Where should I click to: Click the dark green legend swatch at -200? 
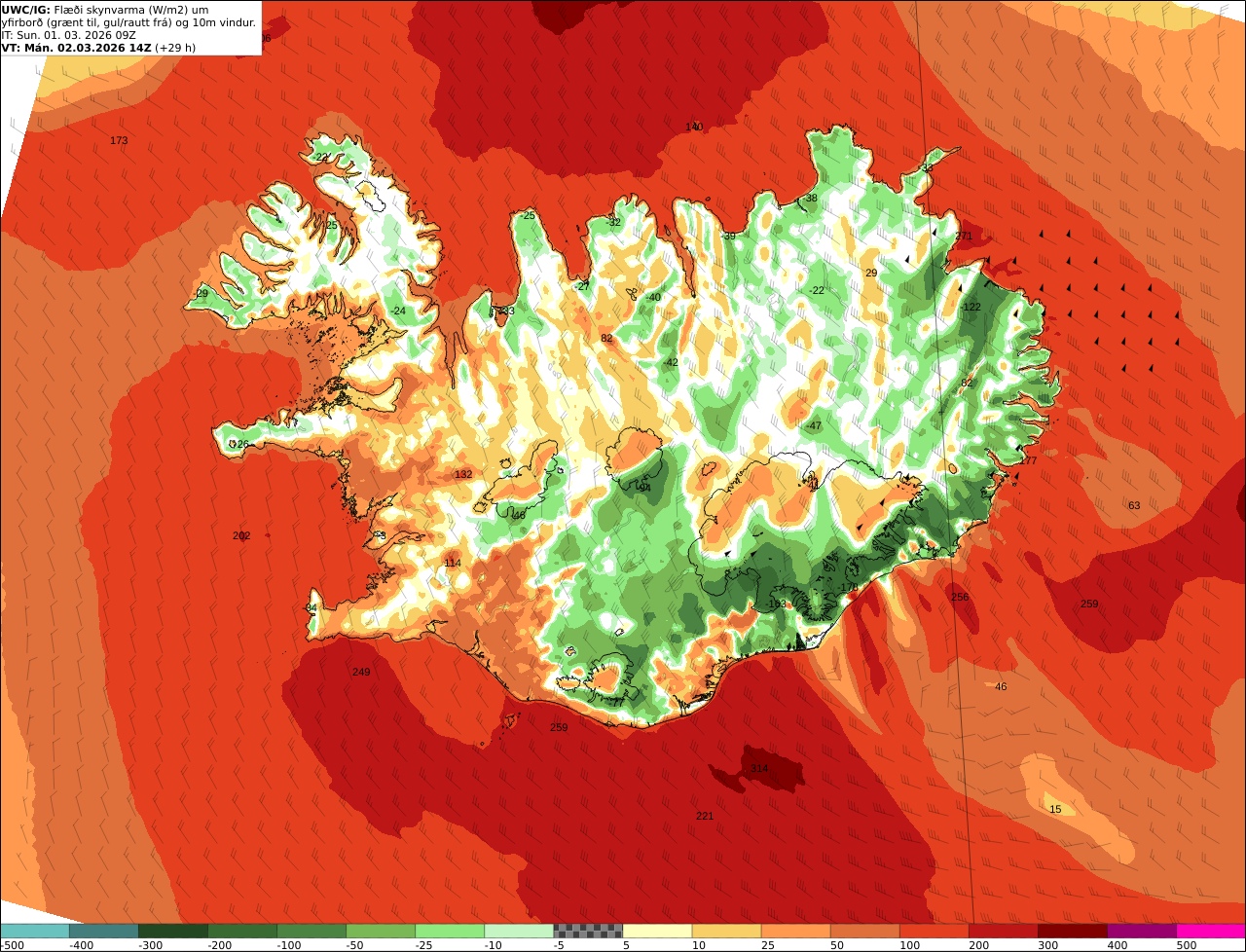point(242,931)
